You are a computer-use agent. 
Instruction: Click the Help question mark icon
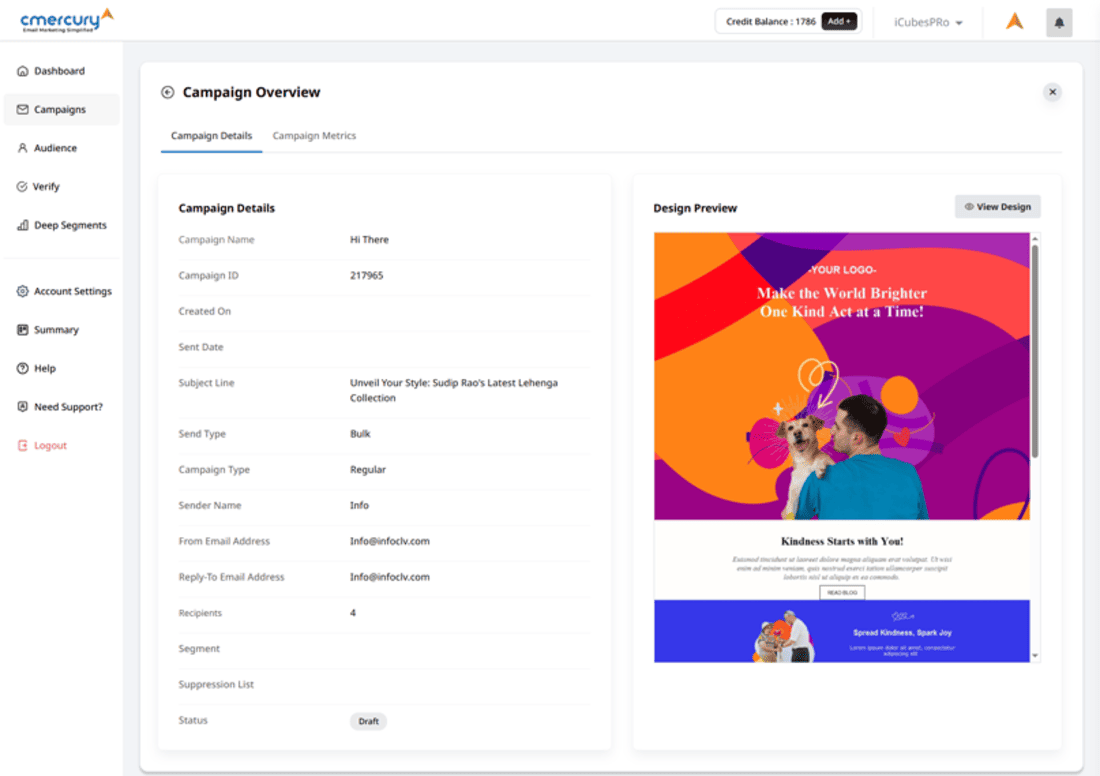pos(23,369)
